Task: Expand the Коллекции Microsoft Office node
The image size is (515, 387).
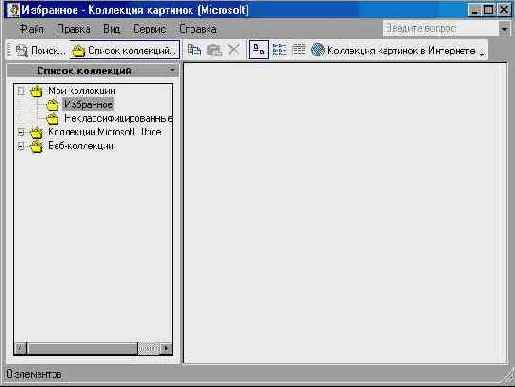Action: (x=21, y=133)
